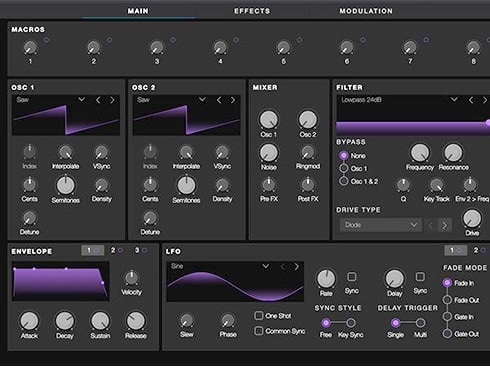Enable the Common Sync checkbox

point(259,331)
